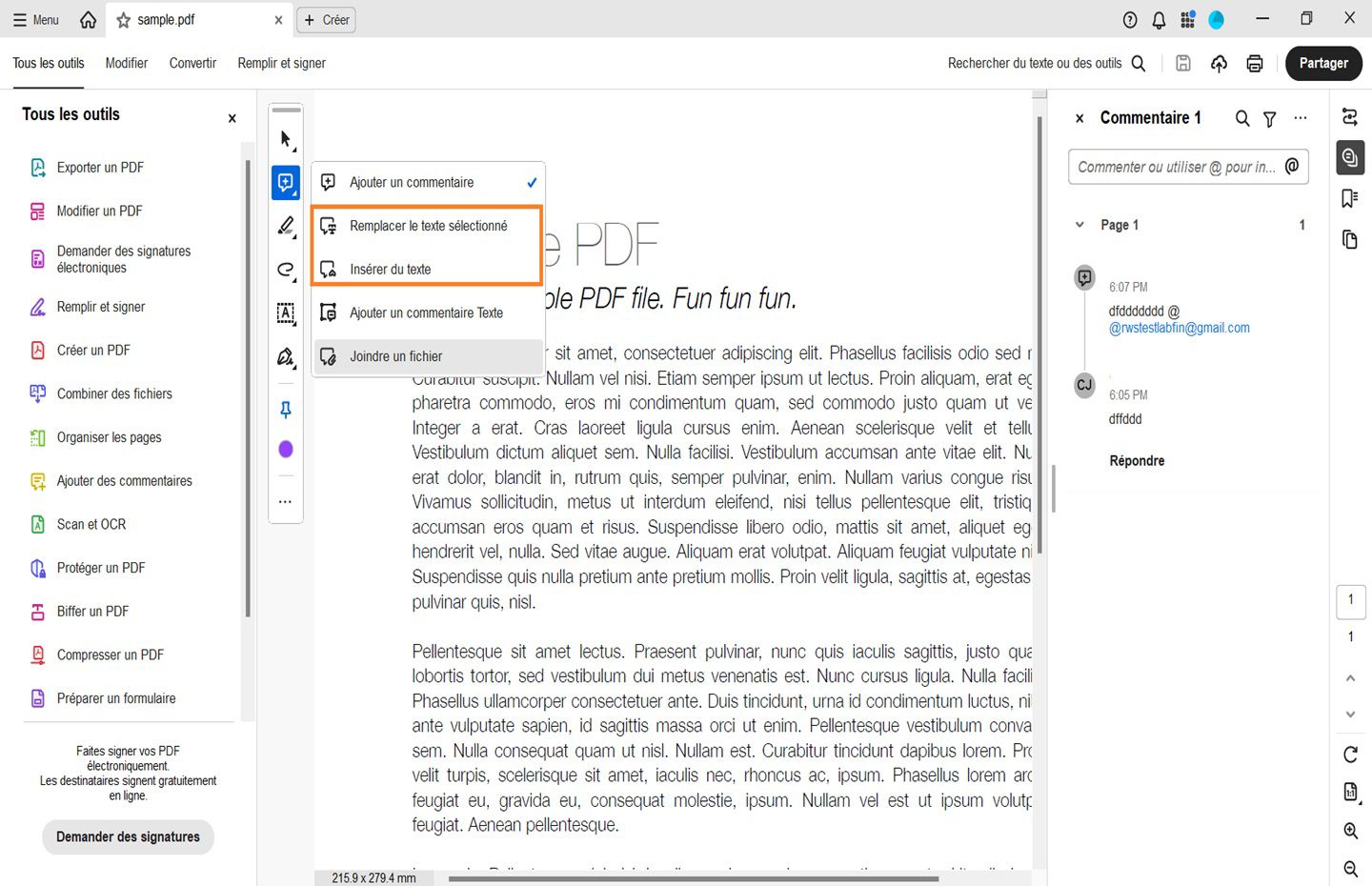Open the bookmarks panel icon in right rail
This screenshot has height=886, width=1372.
click(x=1350, y=198)
